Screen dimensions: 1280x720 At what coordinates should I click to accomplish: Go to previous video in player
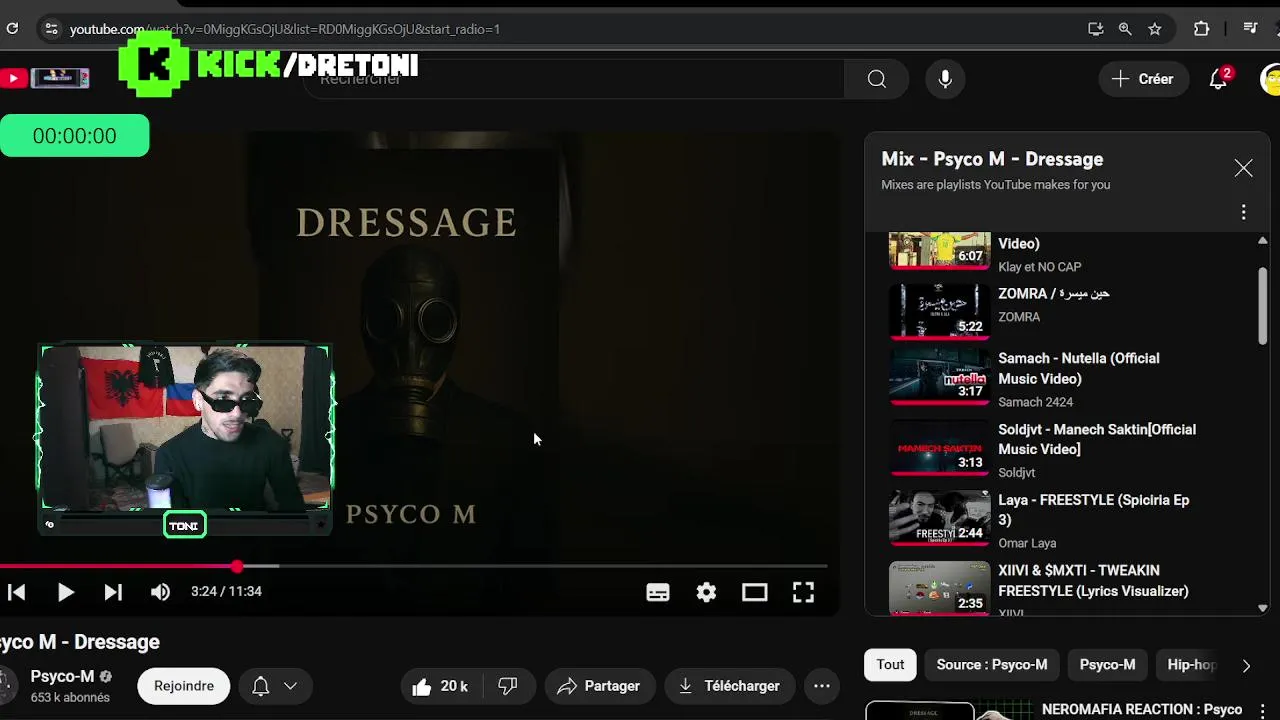click(x=16, y=592)
